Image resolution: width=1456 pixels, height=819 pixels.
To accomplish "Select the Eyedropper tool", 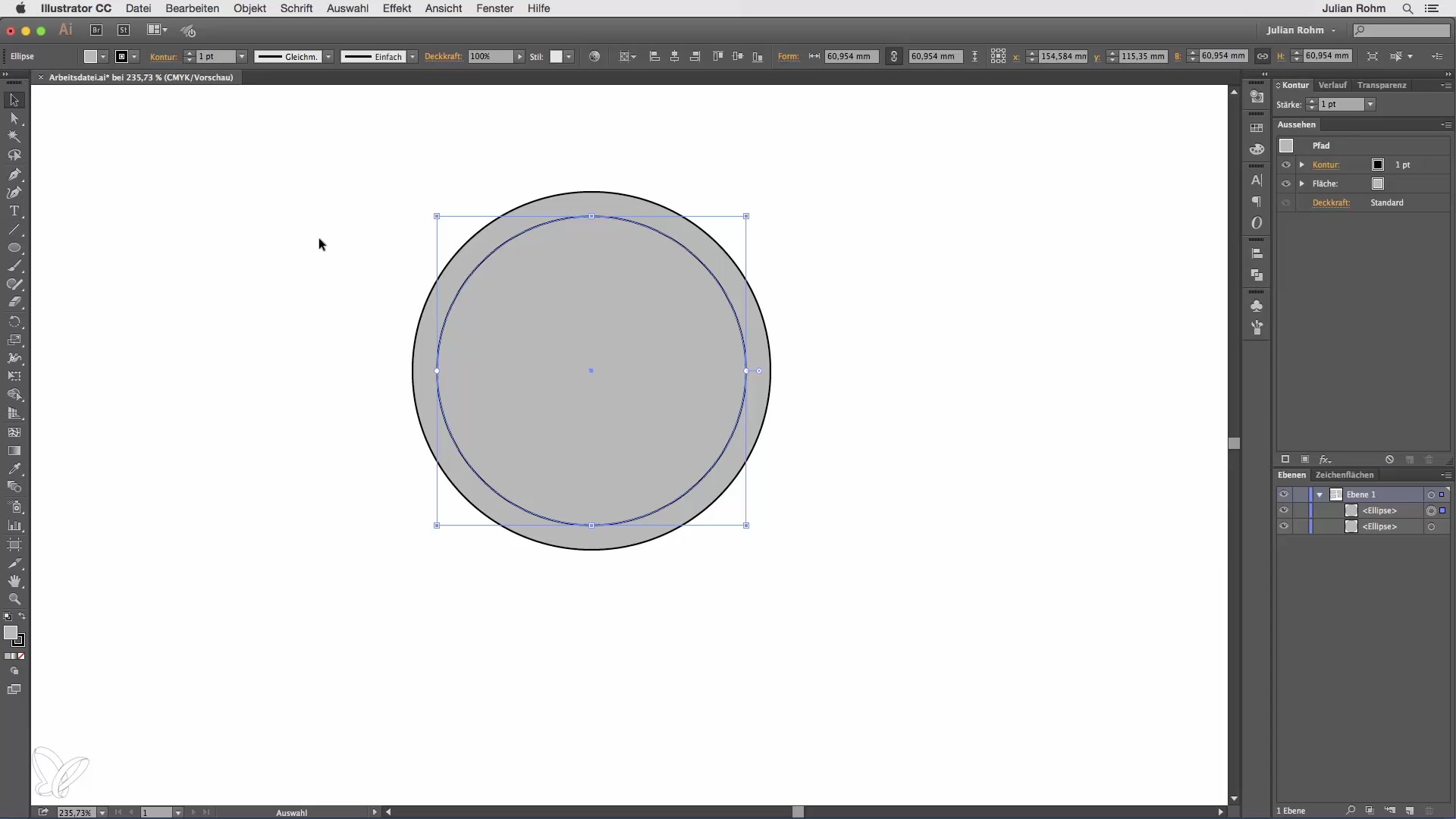I will click(x=14, y=469).
